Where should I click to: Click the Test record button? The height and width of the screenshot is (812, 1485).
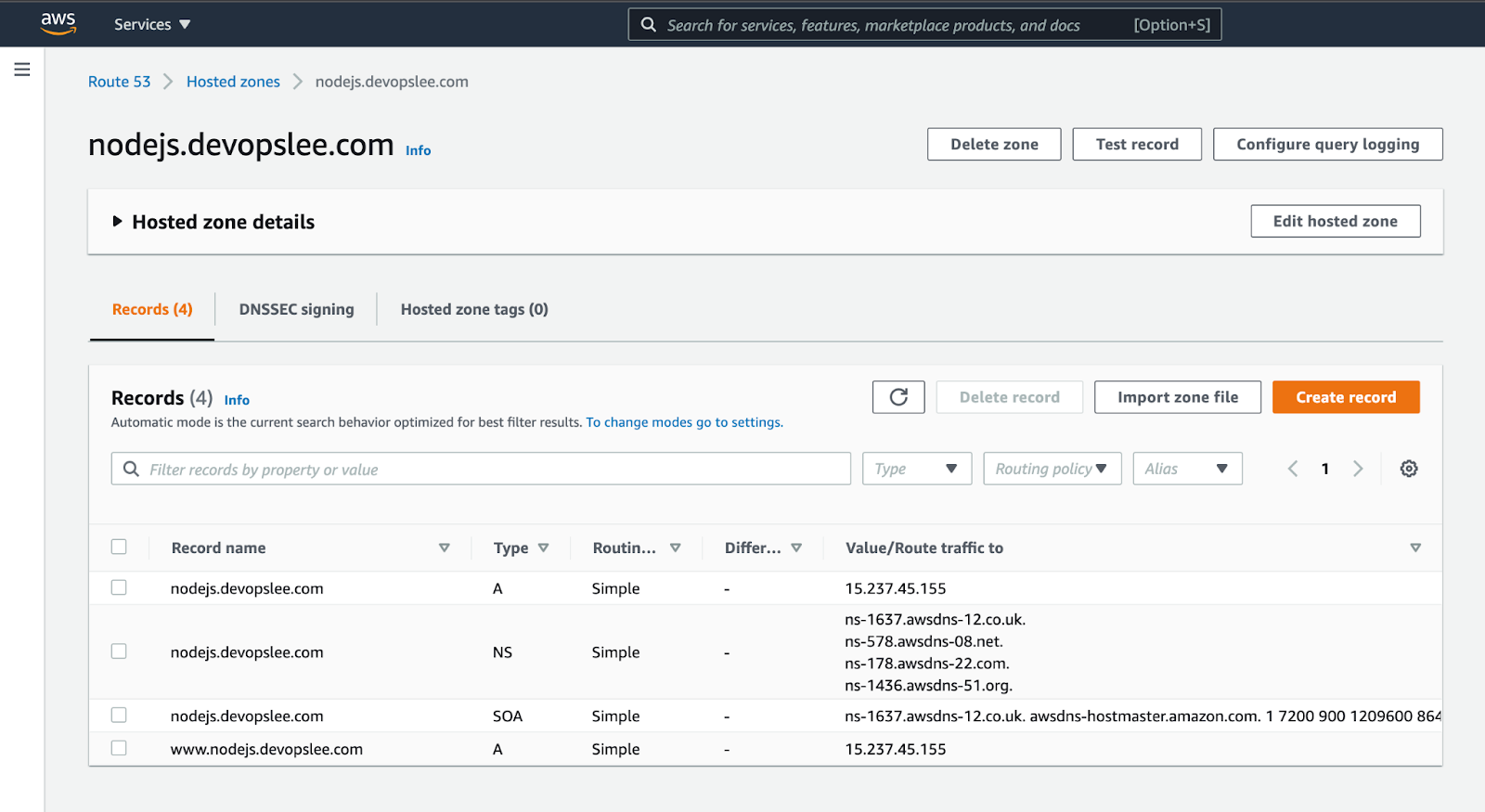pos(1137,144)
